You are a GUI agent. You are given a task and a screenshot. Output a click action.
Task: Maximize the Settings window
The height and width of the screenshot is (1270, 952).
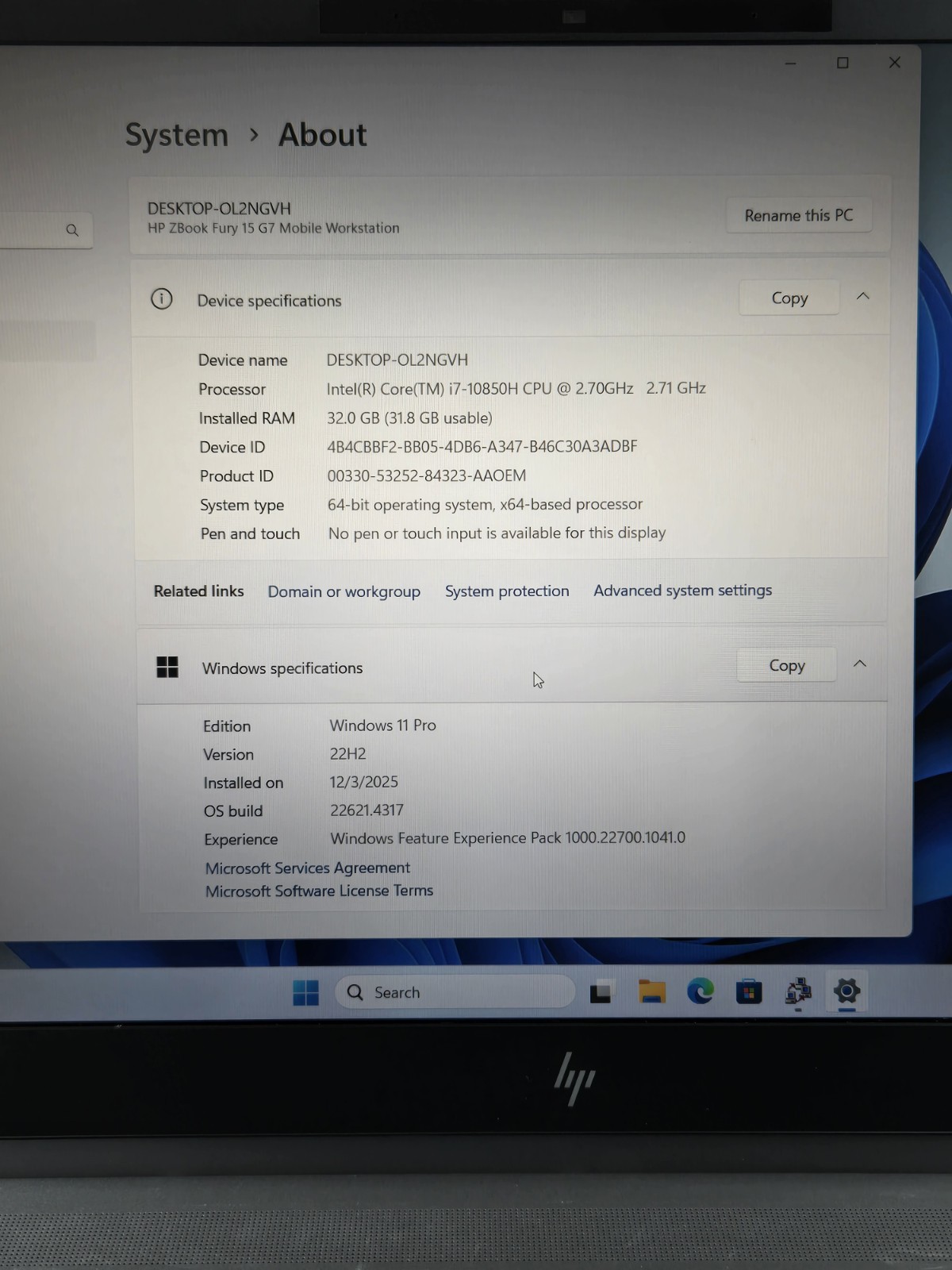coord(843,63)
